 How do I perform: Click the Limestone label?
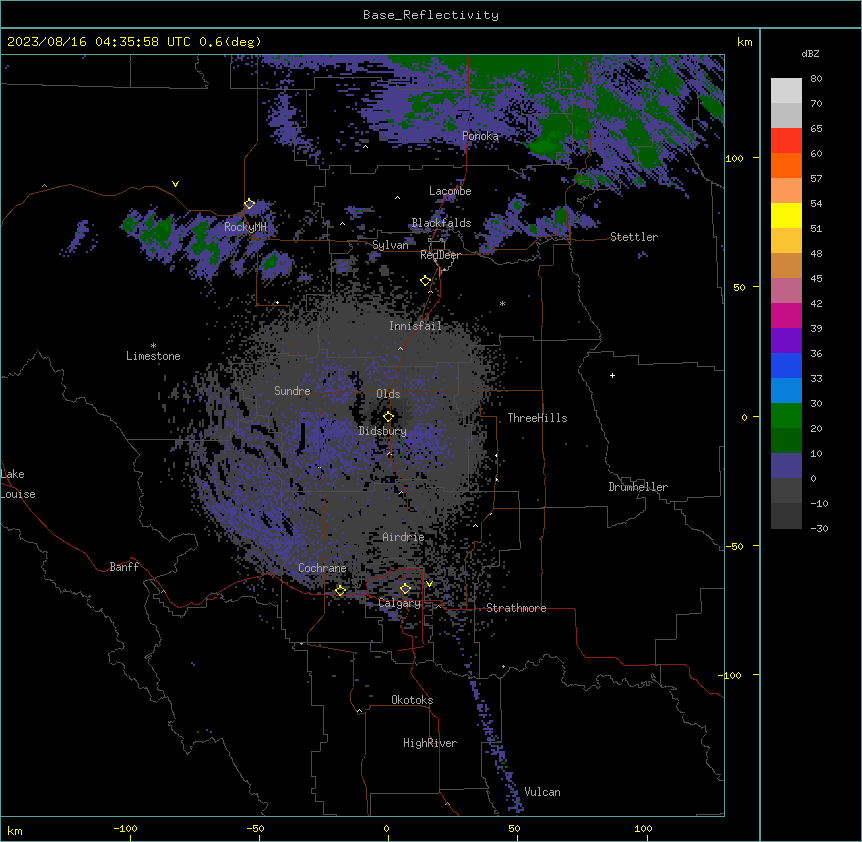(153, 356)
